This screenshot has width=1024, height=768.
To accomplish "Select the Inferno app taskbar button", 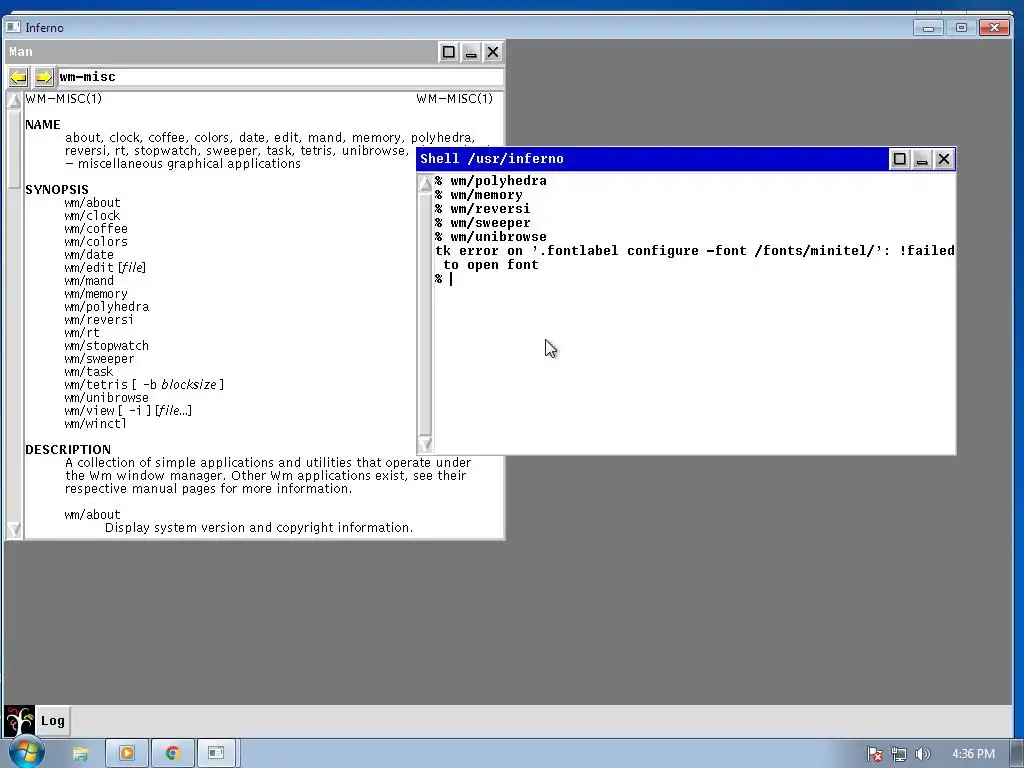I will (216, 754).
